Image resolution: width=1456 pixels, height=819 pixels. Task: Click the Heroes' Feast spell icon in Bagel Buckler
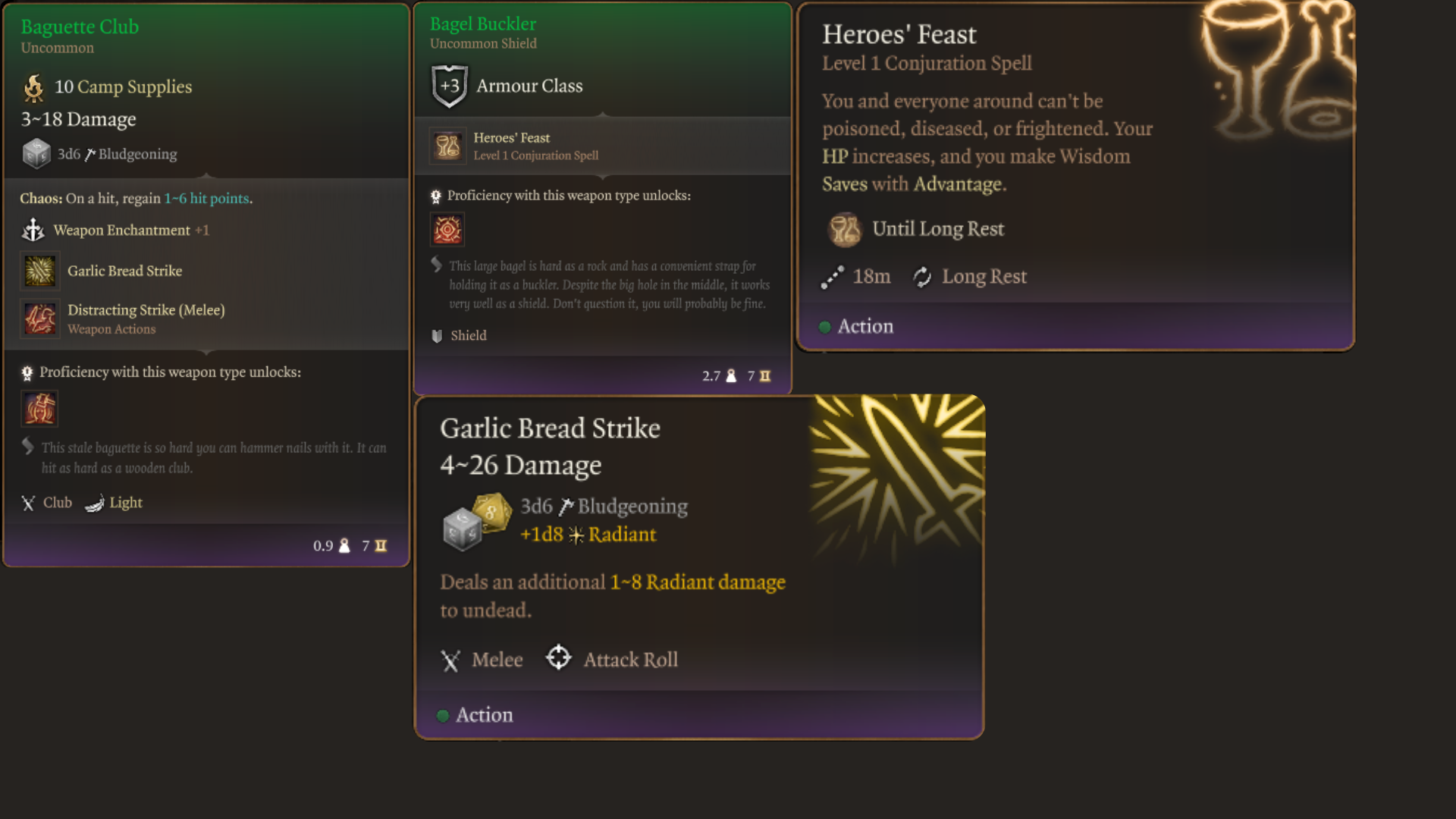point(447,146)
